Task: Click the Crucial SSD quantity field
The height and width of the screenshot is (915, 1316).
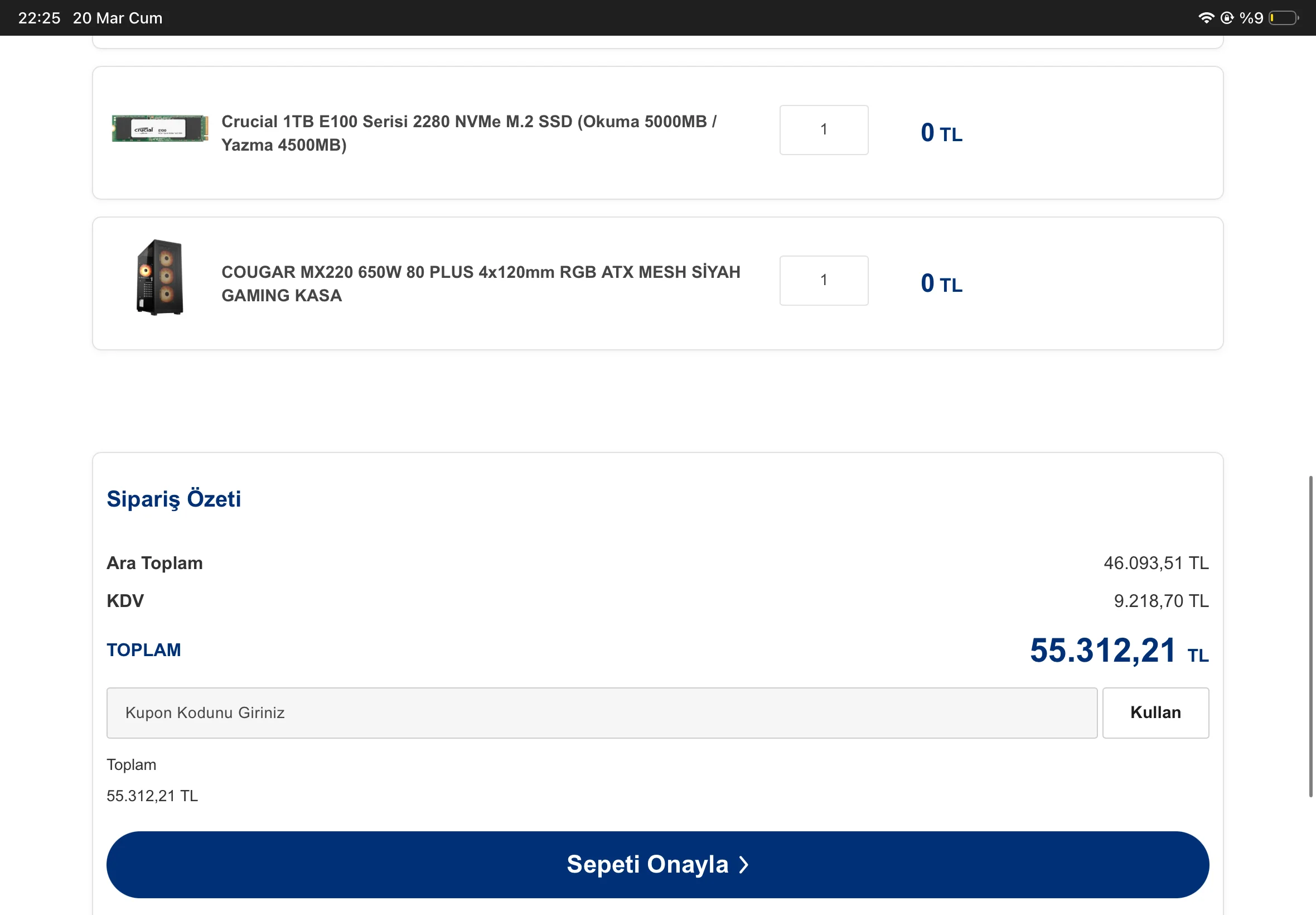Action: [823, 129]
